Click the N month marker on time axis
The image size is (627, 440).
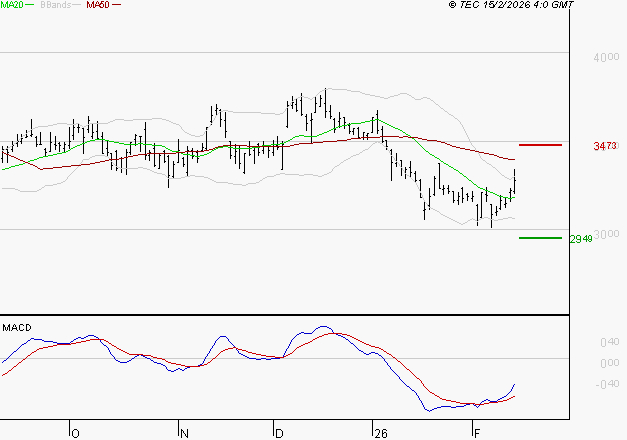tap(184, 433)
